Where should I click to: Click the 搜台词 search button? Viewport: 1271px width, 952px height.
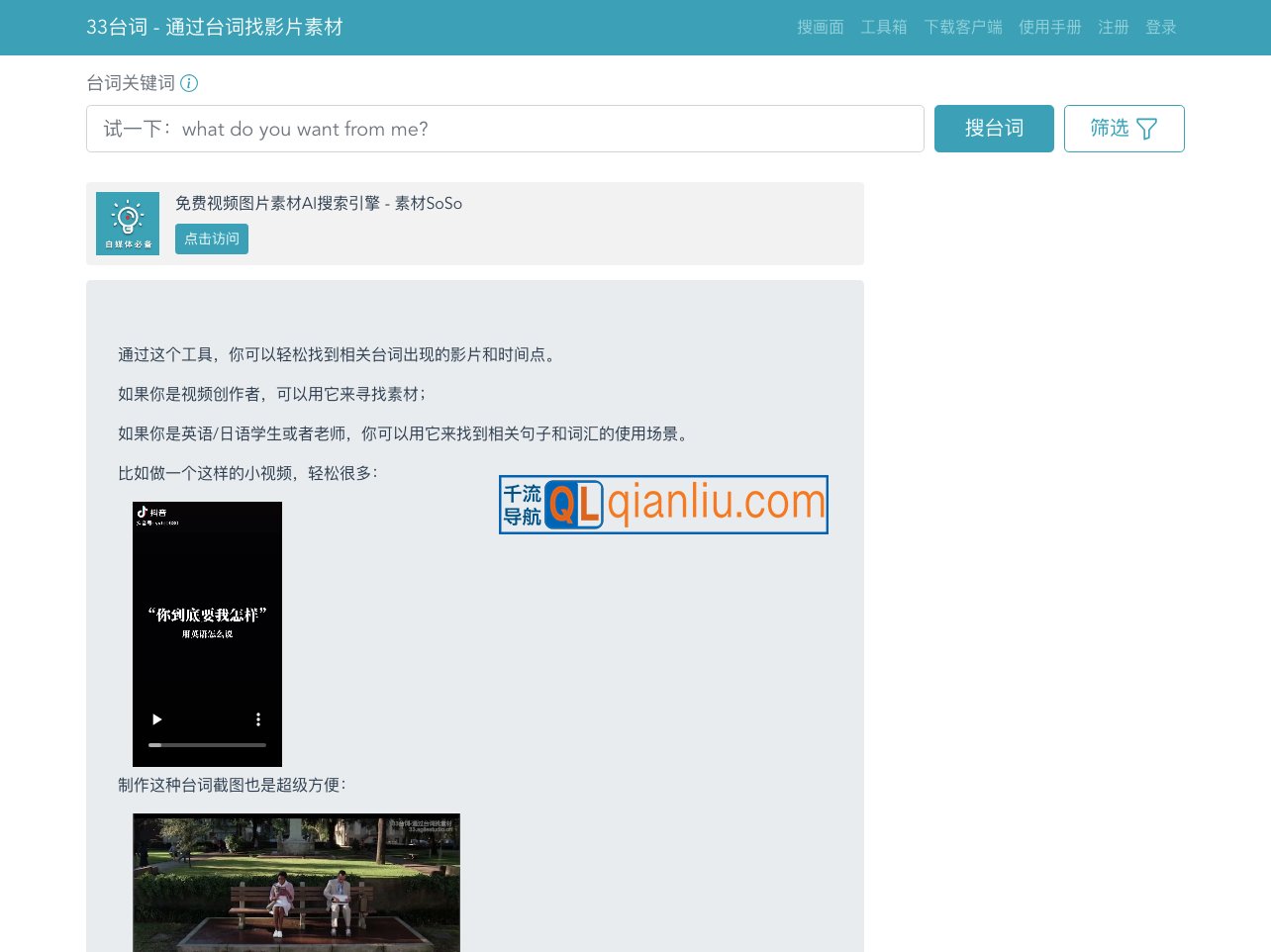[994, 129]
